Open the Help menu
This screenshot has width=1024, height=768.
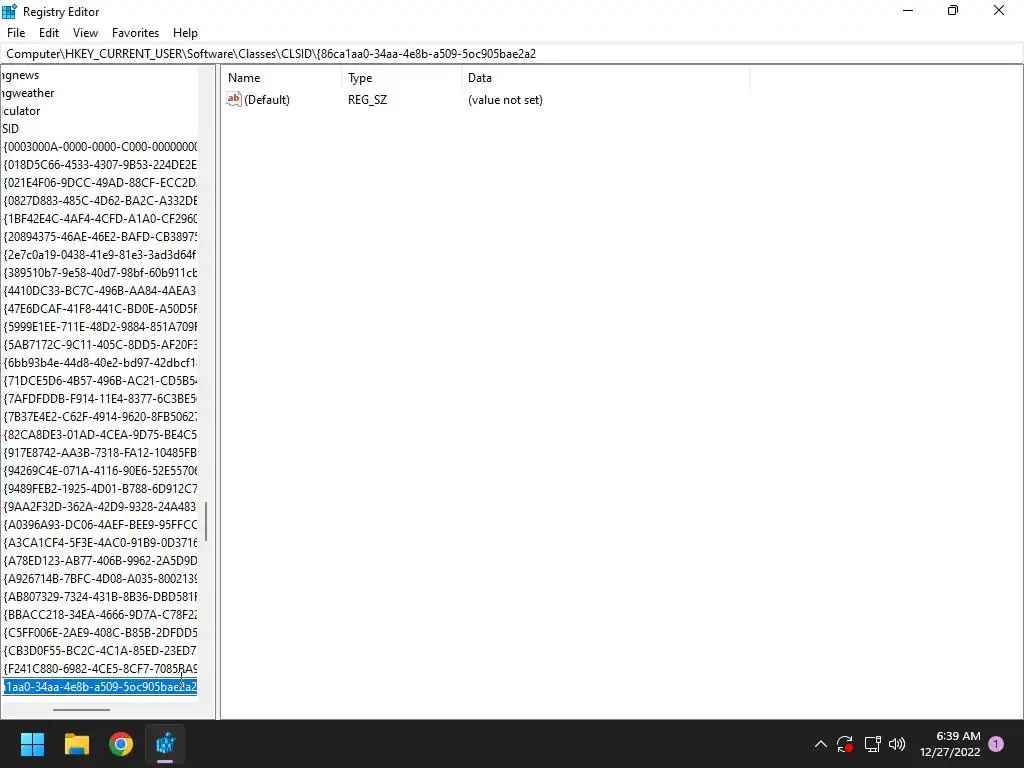coord(185,33)
